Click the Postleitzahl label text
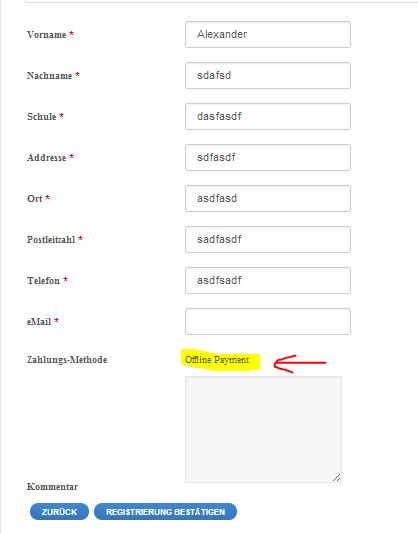This screenshot has height=534, width=418. [x=51, y=239]
